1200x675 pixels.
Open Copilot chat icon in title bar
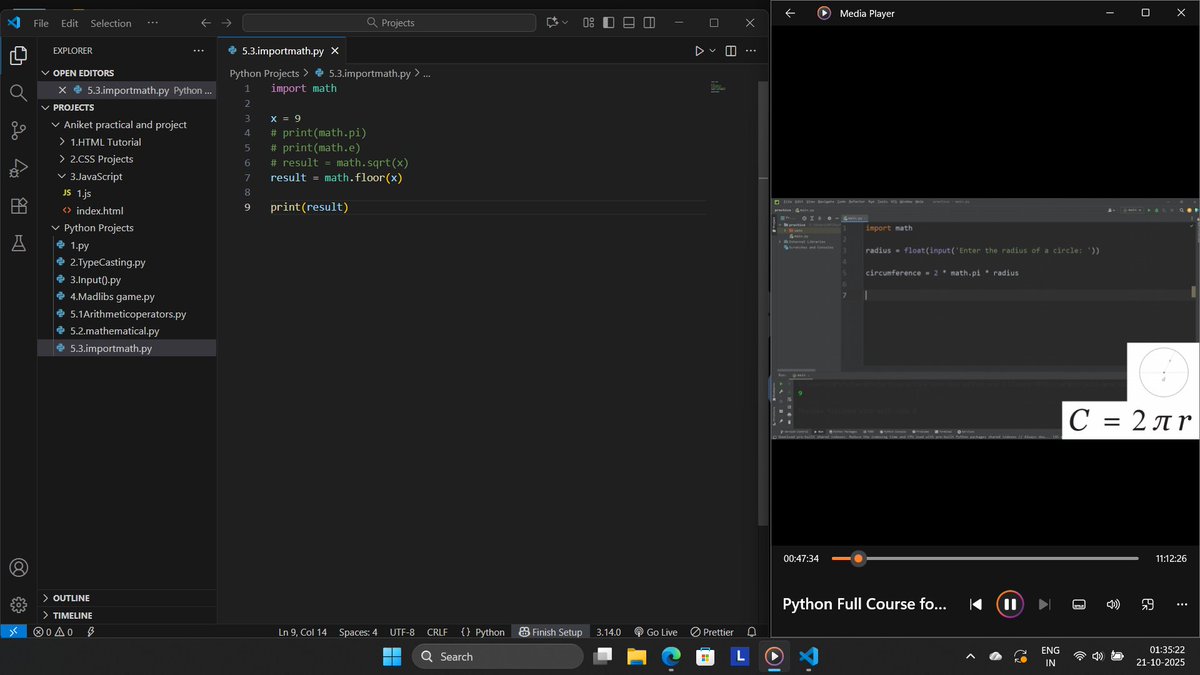tap(552, 22)
